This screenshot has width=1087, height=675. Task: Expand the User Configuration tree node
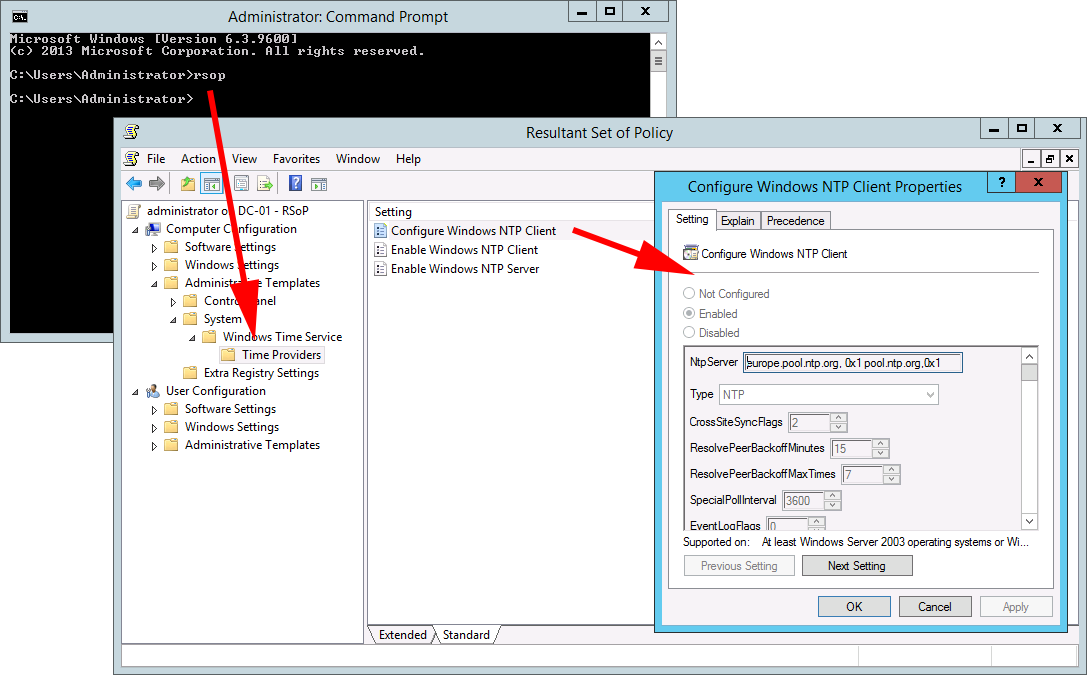134,390
